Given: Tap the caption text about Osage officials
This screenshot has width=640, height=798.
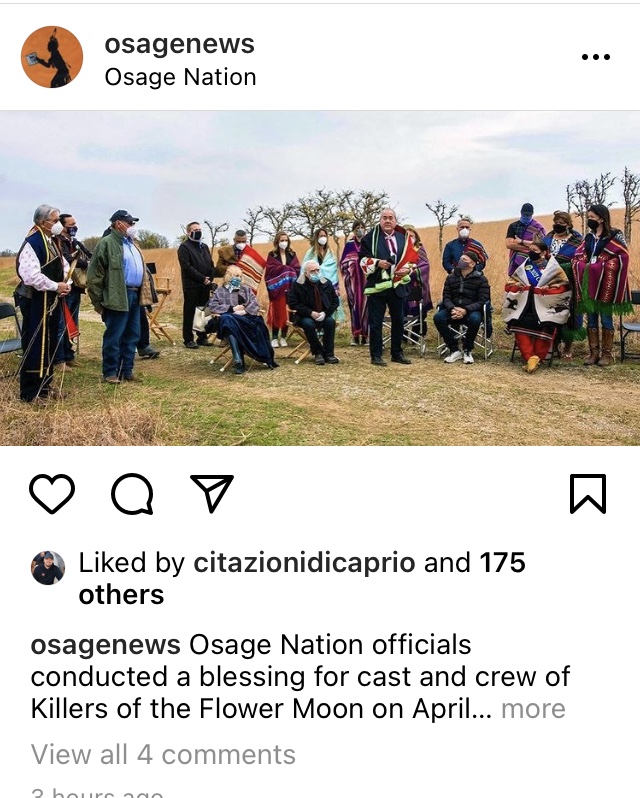Looking at the screenshot, I should coord(300,676).
